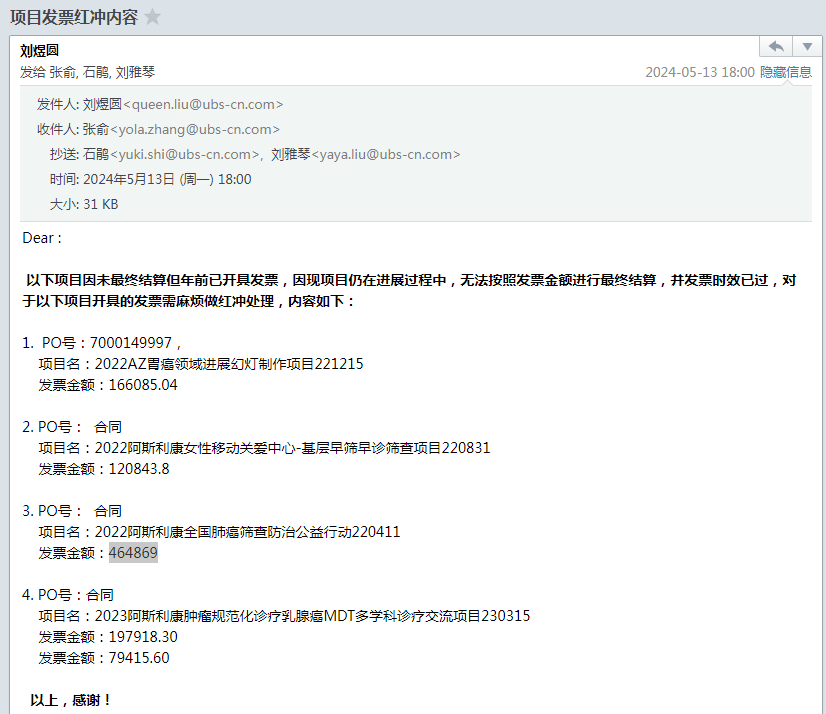The height and width of the screenshot is (714, 826).
Task: Click the invoice amount 166085.04
Action: pos(136,385)
